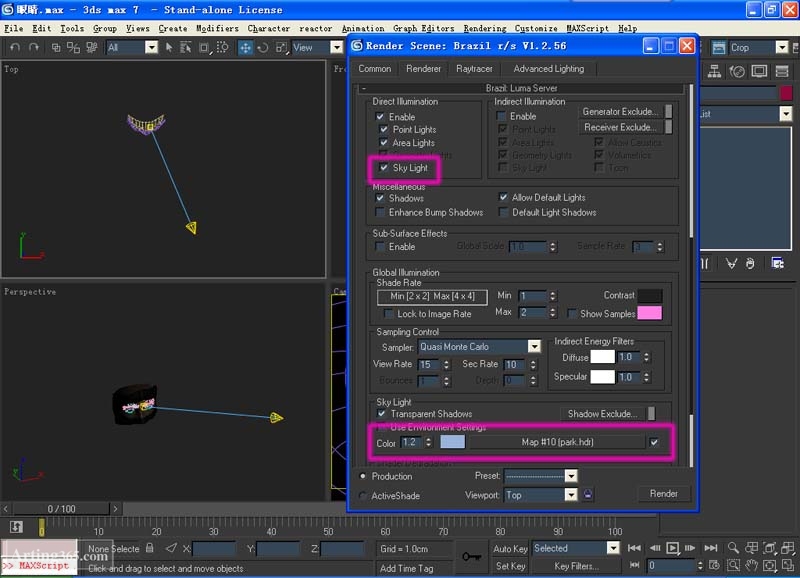
Task: Open the MAXScript menu
Action: point(587,29)
